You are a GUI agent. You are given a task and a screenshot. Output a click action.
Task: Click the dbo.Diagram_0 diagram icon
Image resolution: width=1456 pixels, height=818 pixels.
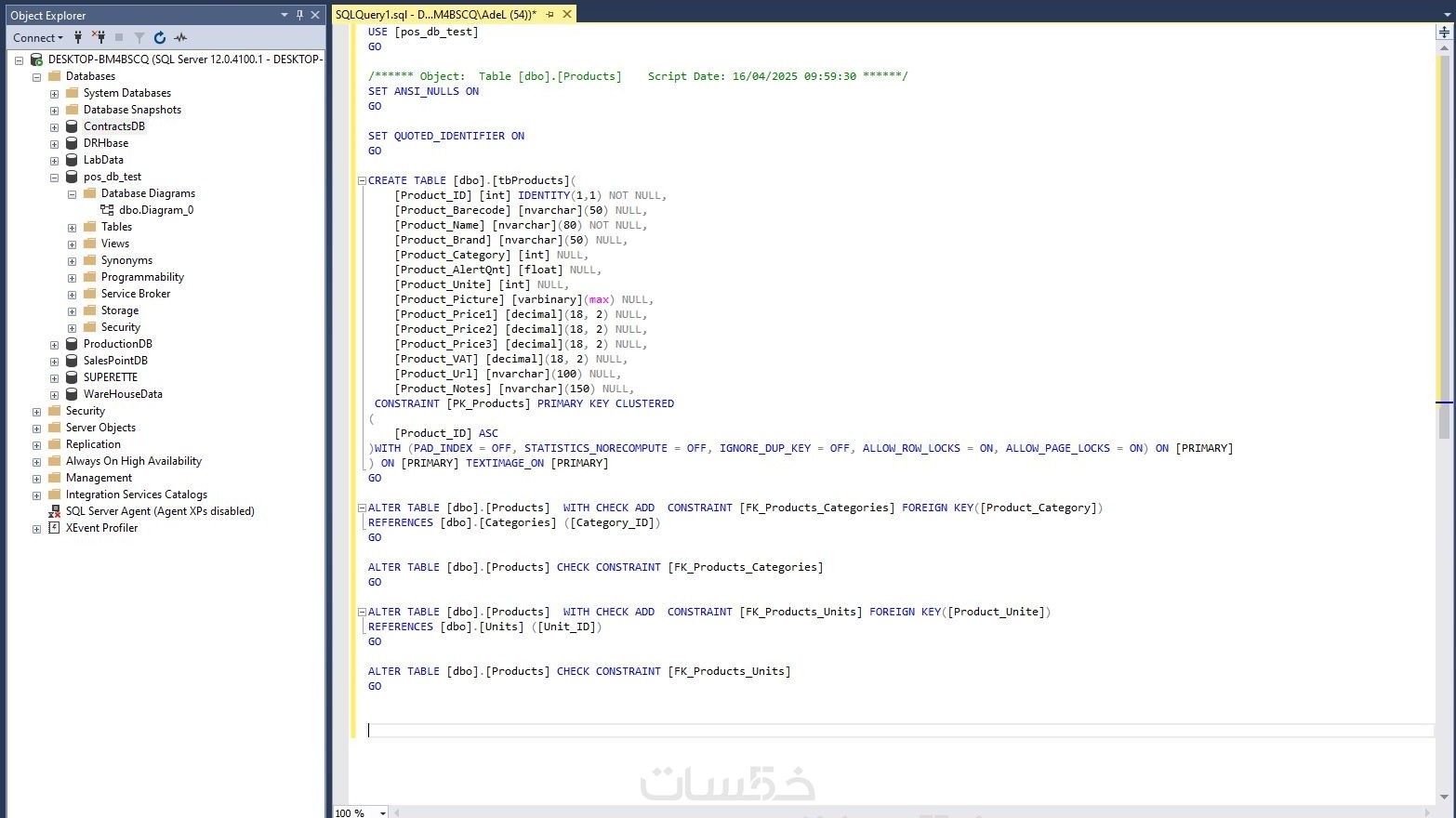[107, 210]
